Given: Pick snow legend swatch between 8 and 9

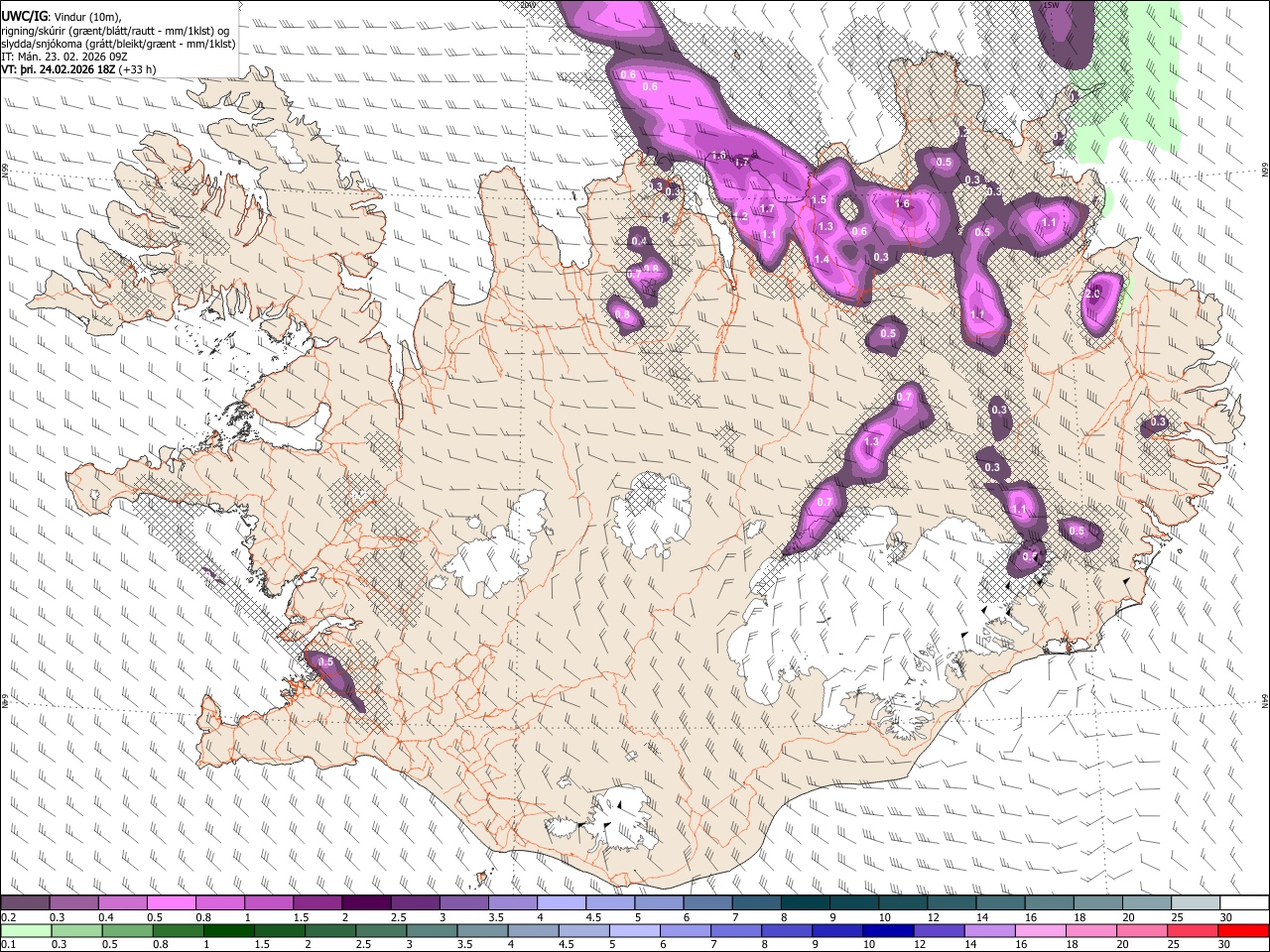Looking at the screenshot, I should pos(806,903).
